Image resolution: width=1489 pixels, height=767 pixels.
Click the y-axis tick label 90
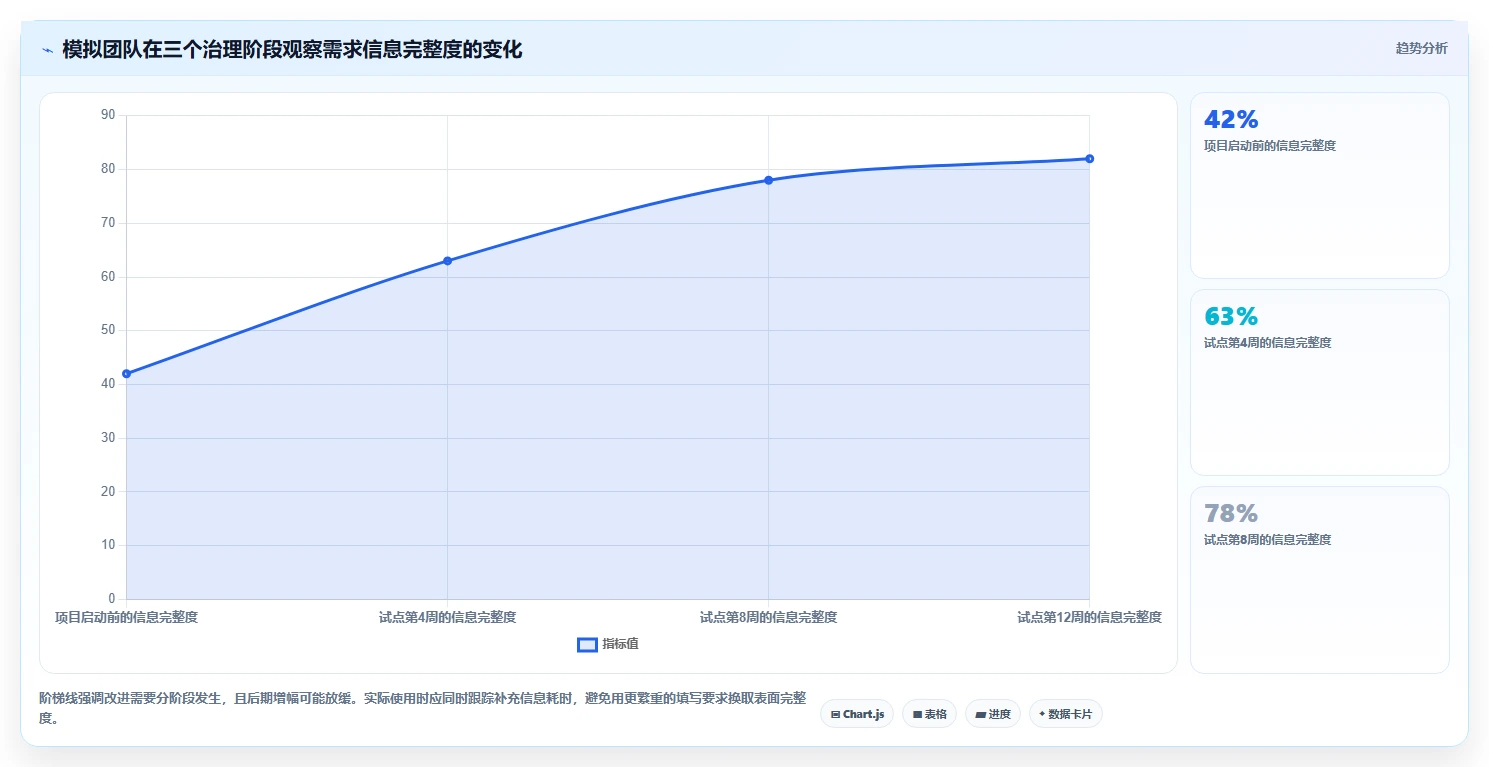click(108, 115)
